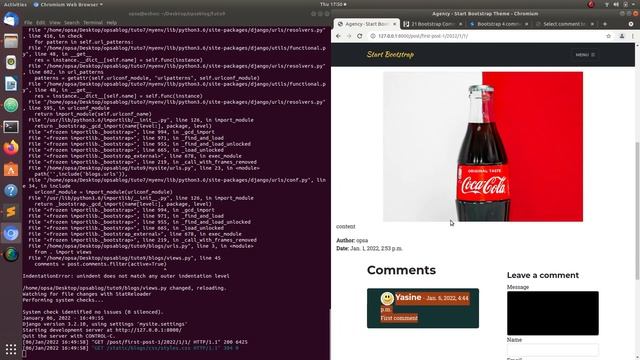
Task: Open Ubuntu Software from the dock
Action: pyautogui.click(x=11, y=169)
